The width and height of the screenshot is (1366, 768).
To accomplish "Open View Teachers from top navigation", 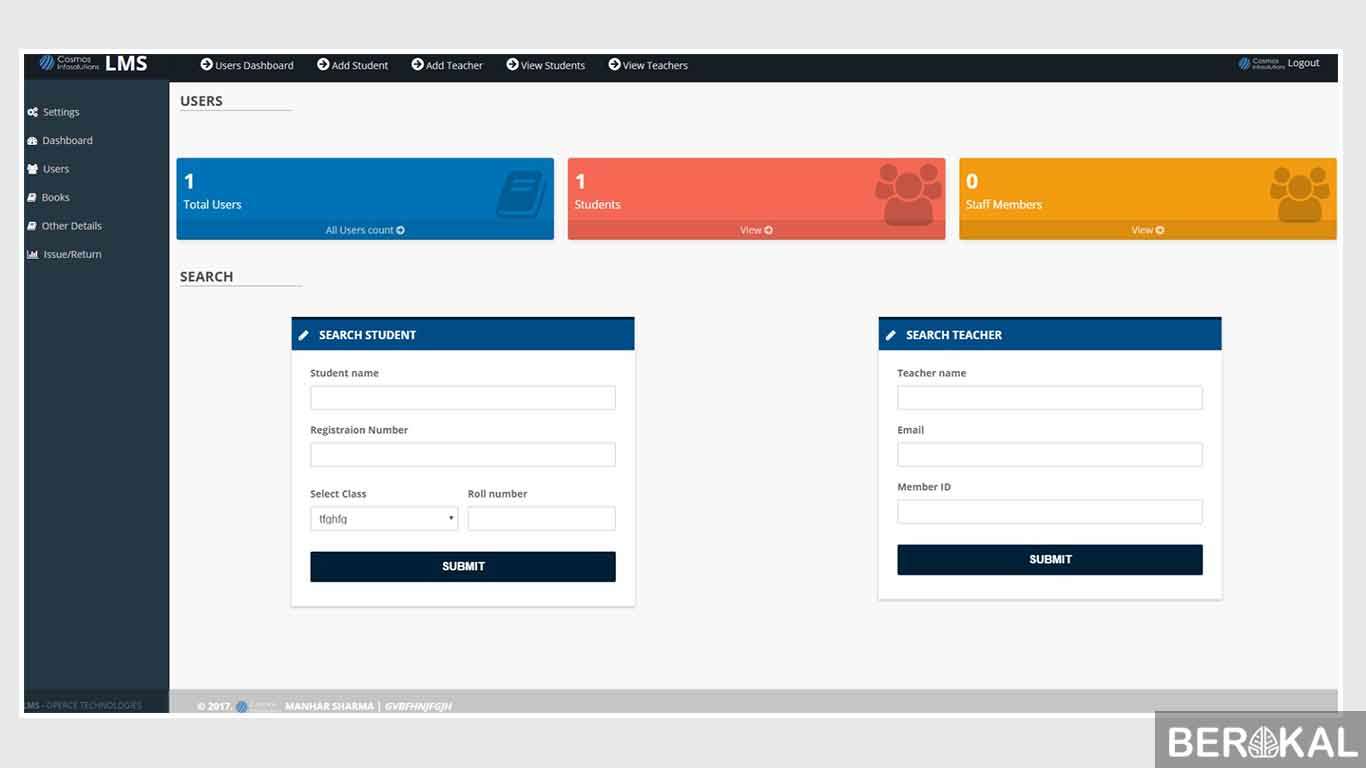I will click(648, 66).
